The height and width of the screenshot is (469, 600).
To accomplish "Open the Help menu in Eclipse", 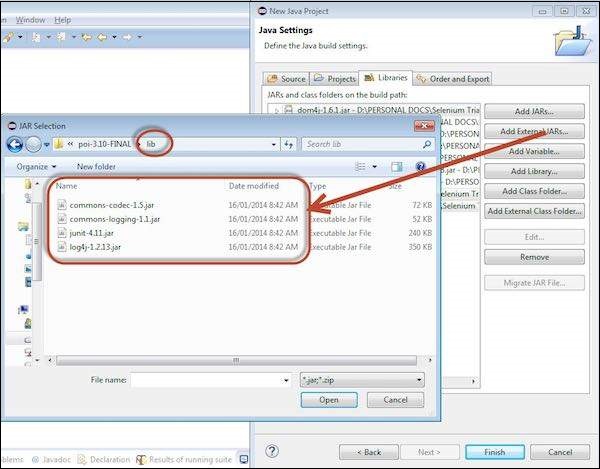I will 62,20.
